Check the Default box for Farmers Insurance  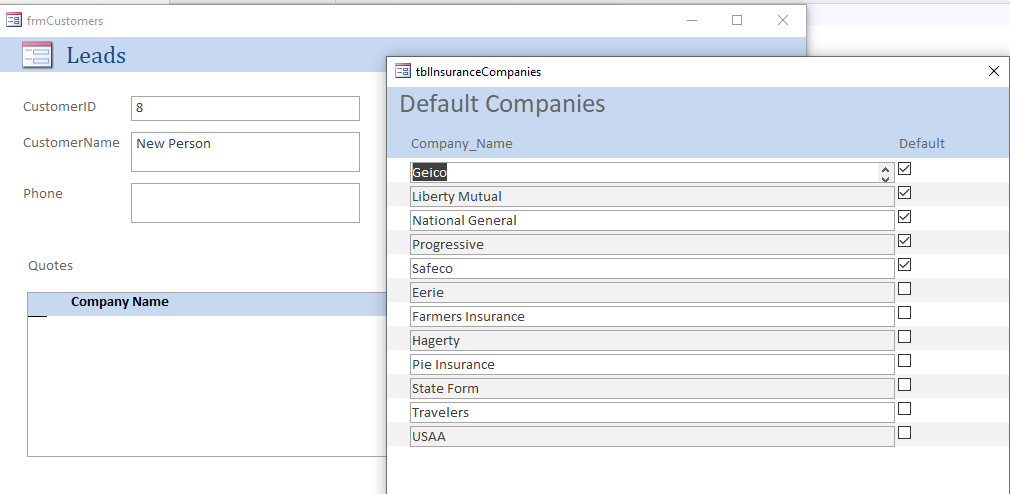pos(904,312)
